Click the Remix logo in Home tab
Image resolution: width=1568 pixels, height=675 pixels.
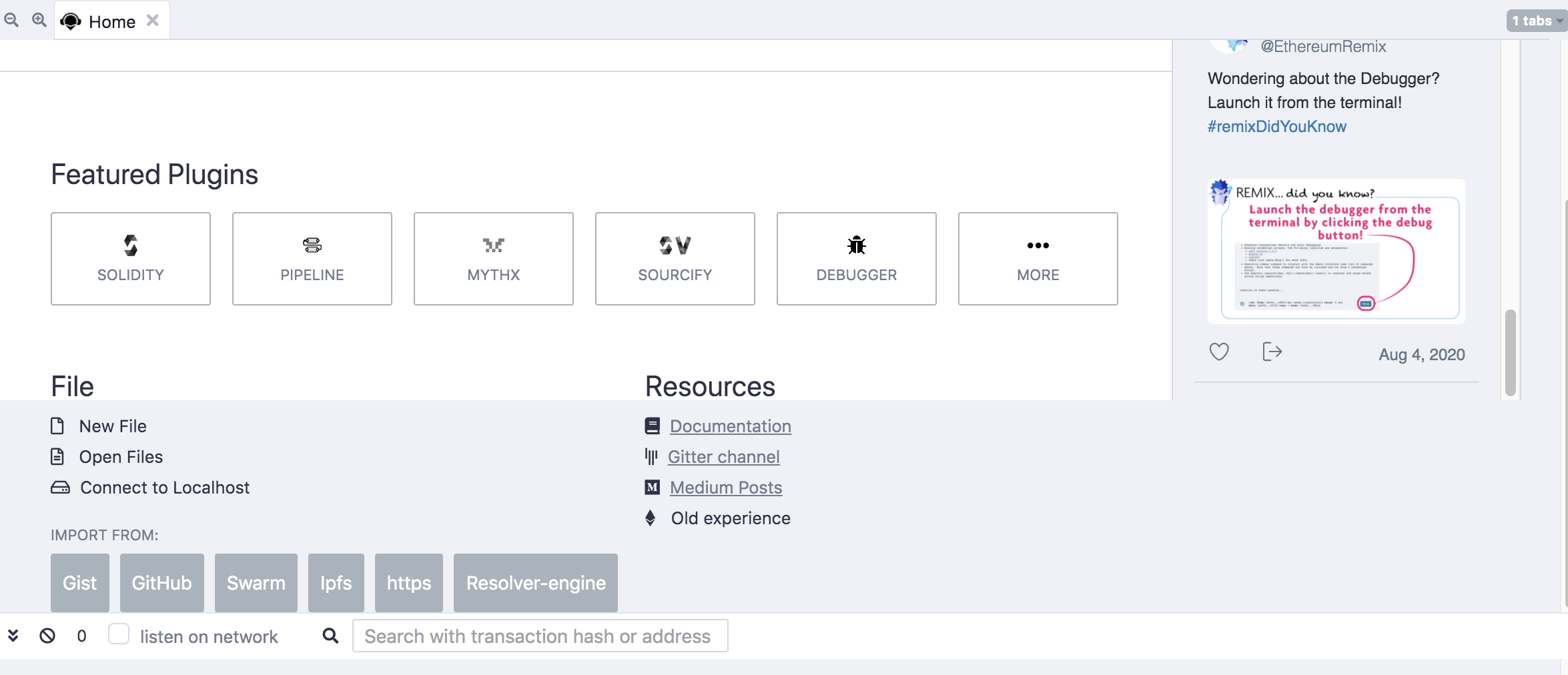point(71,21)
